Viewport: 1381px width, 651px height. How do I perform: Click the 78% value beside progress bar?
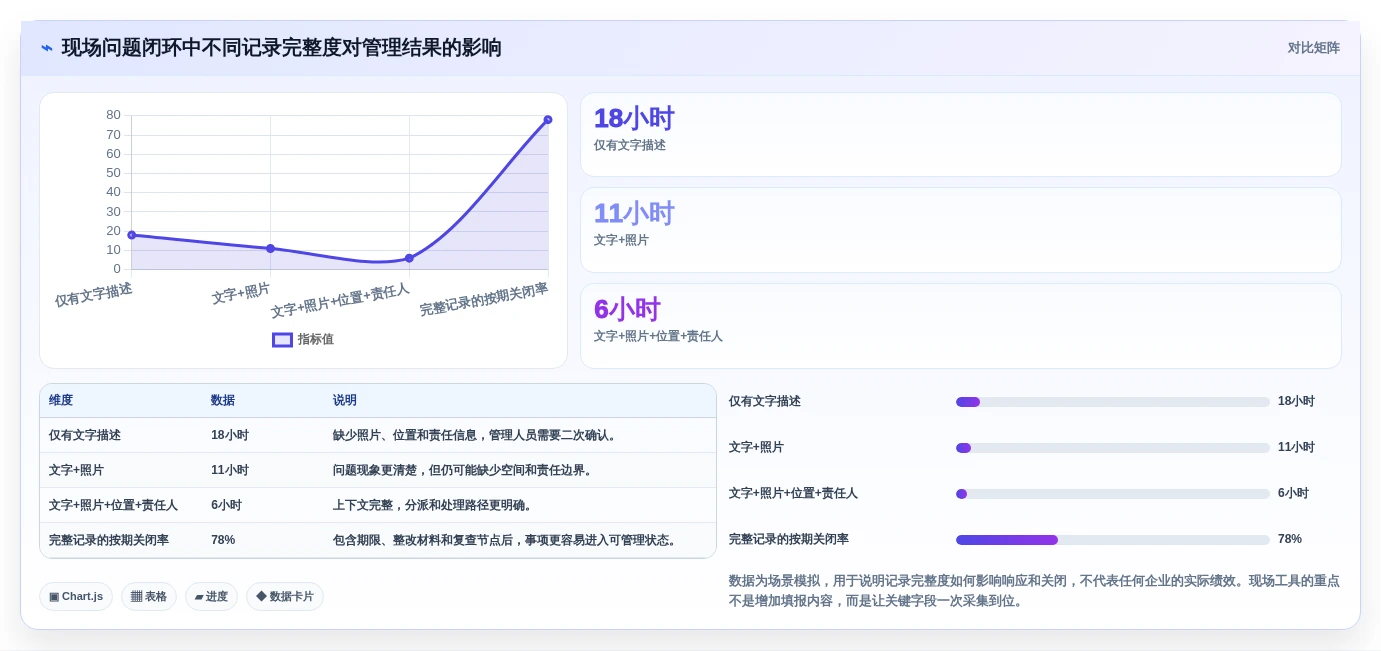[x=1290, y=540]
